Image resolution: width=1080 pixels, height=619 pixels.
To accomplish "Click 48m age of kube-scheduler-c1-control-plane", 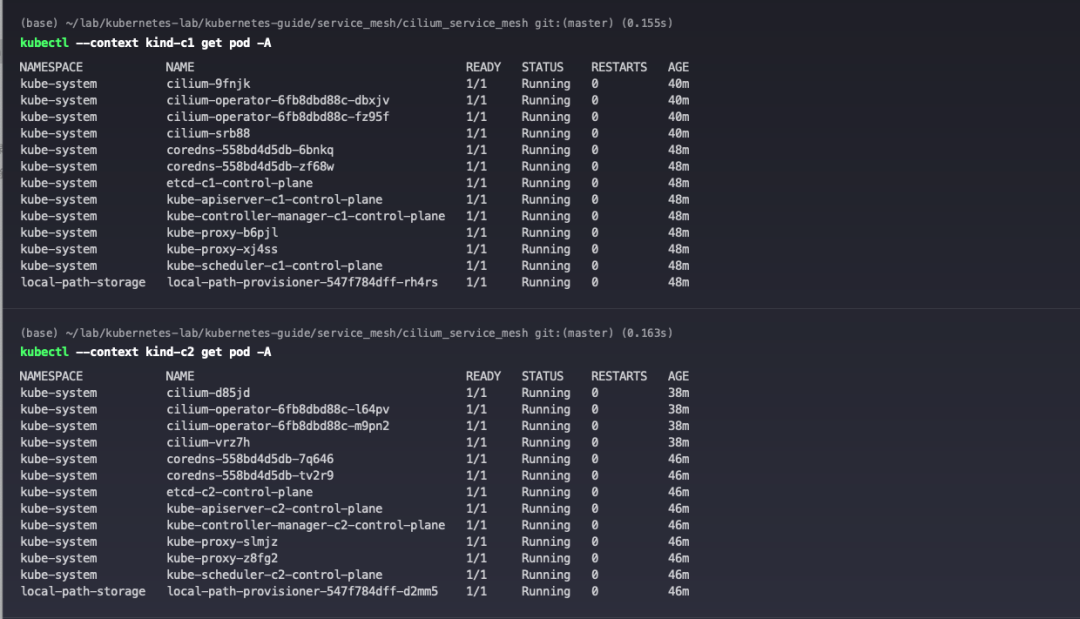I will click(x=678, y=266).
